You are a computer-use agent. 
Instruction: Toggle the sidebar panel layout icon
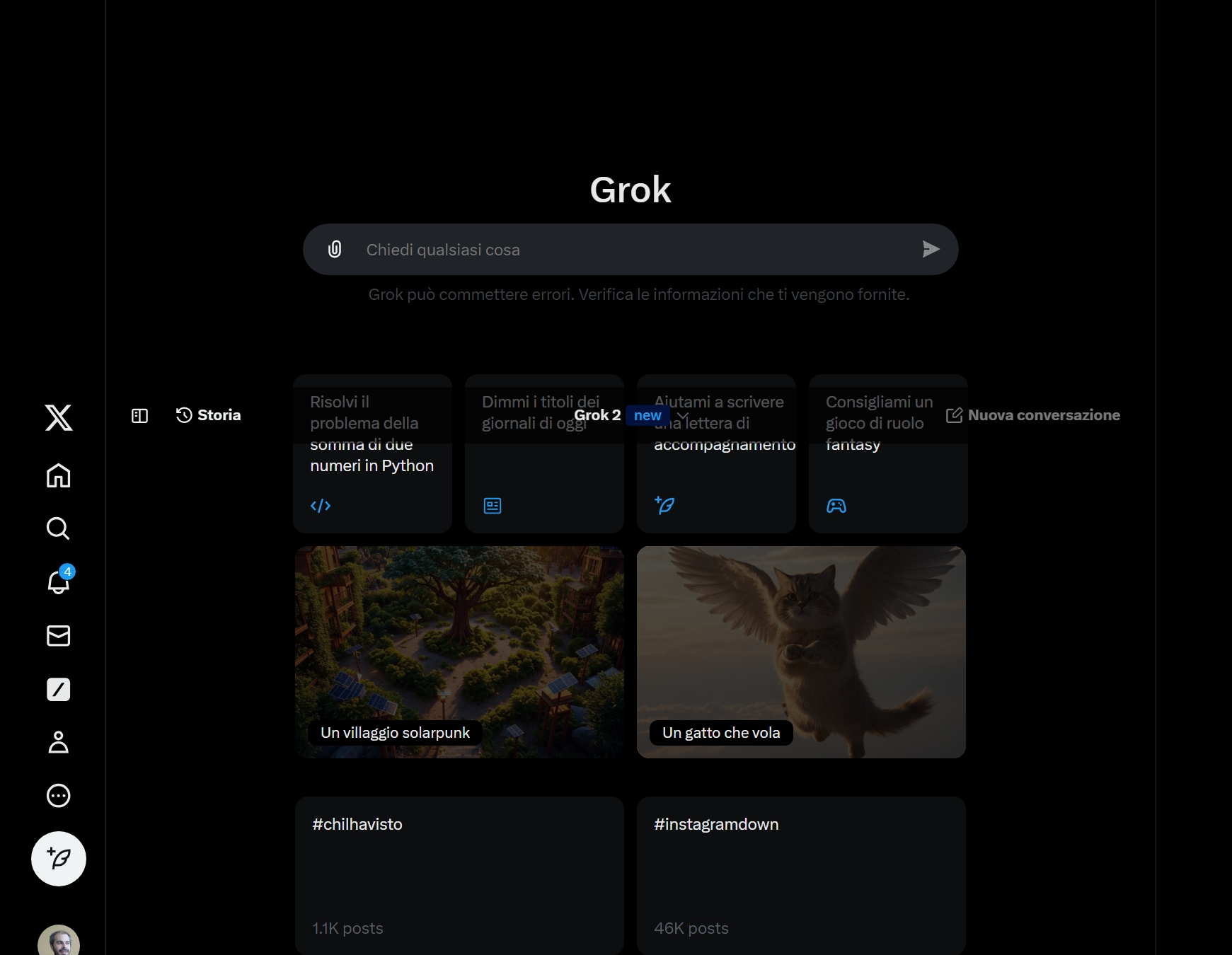140,416
